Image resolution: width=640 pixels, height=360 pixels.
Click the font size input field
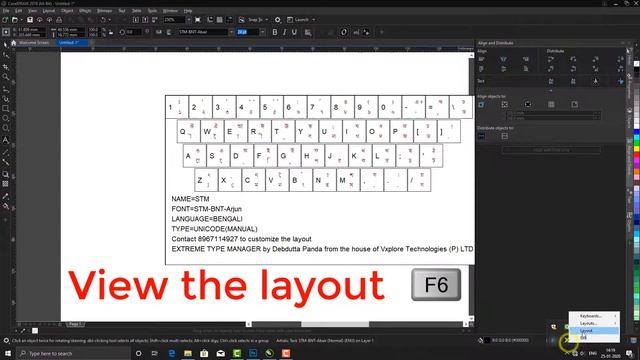point(247,32)
